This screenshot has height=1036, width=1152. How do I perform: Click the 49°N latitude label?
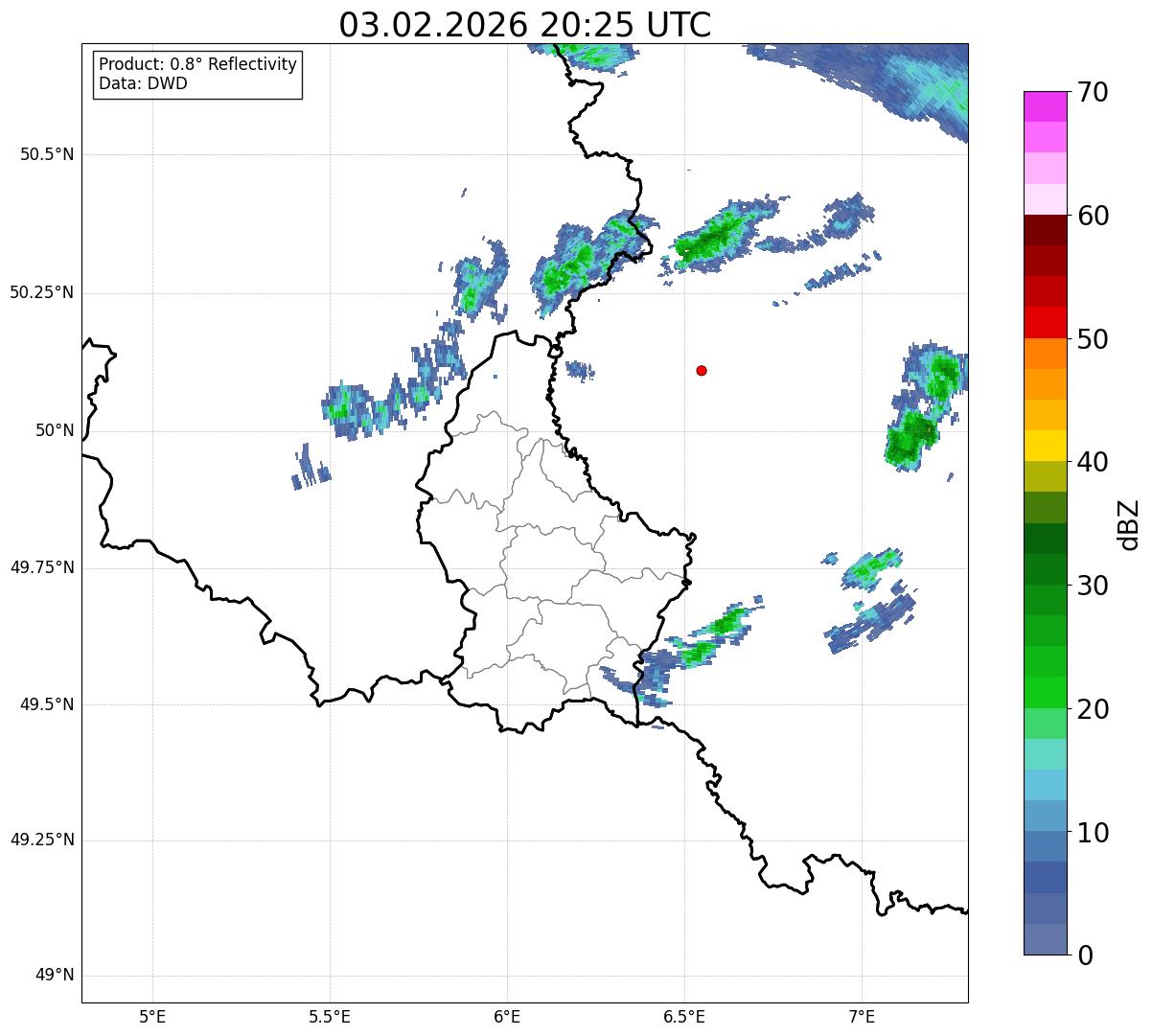[x=55, y=976]
